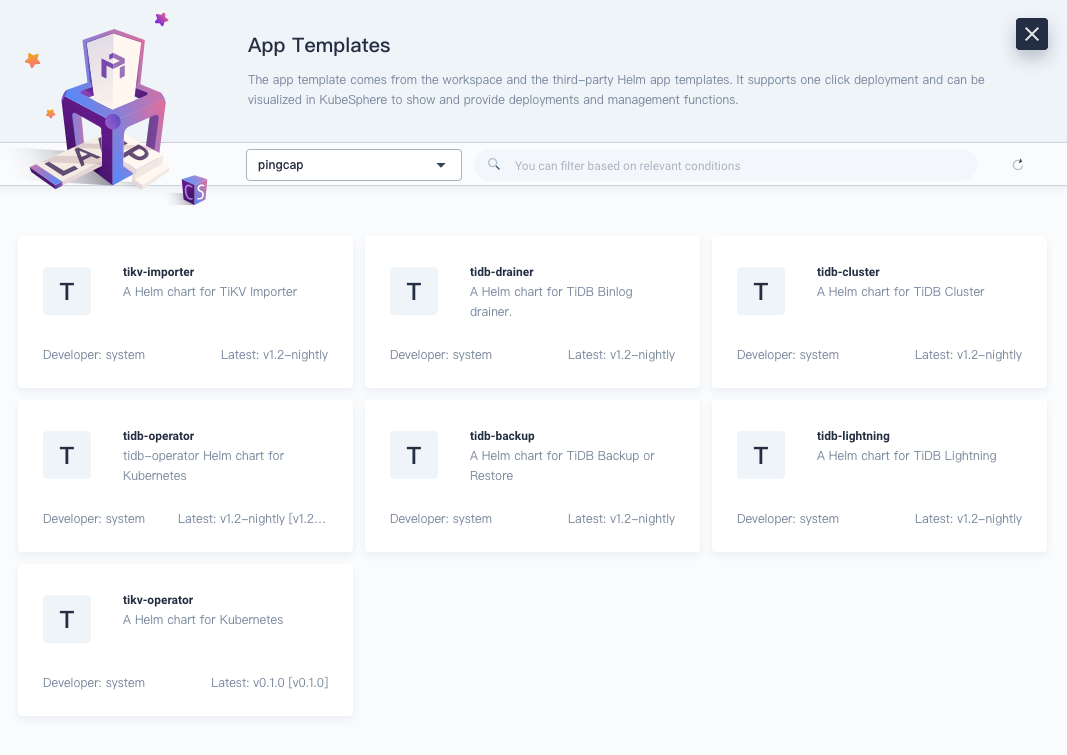The image size is (1067, 755).
Task: Click the tidb-lightning template icon
Action: tap(761, 455)
